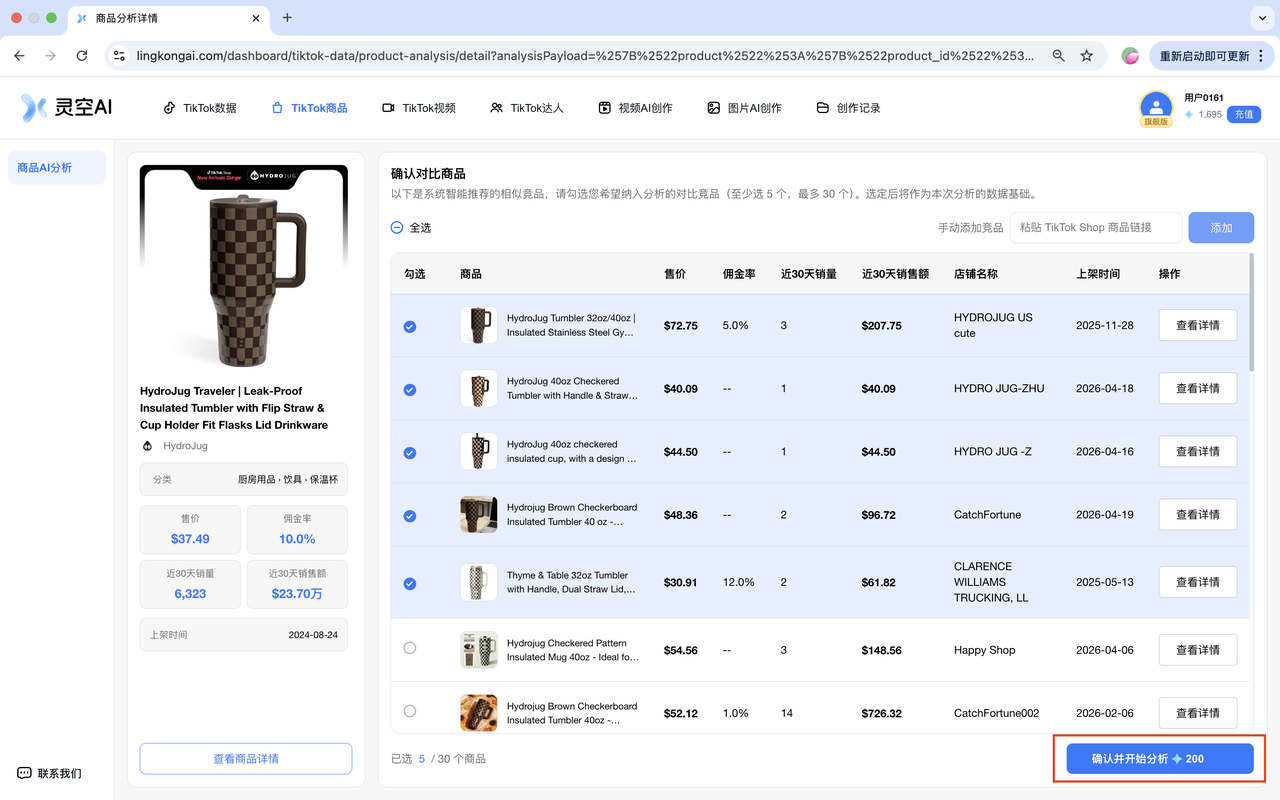This screenshot has height=800, width=1280.
Task: Click the 1,695 credits balance
Action: [x=1210, y=115]
